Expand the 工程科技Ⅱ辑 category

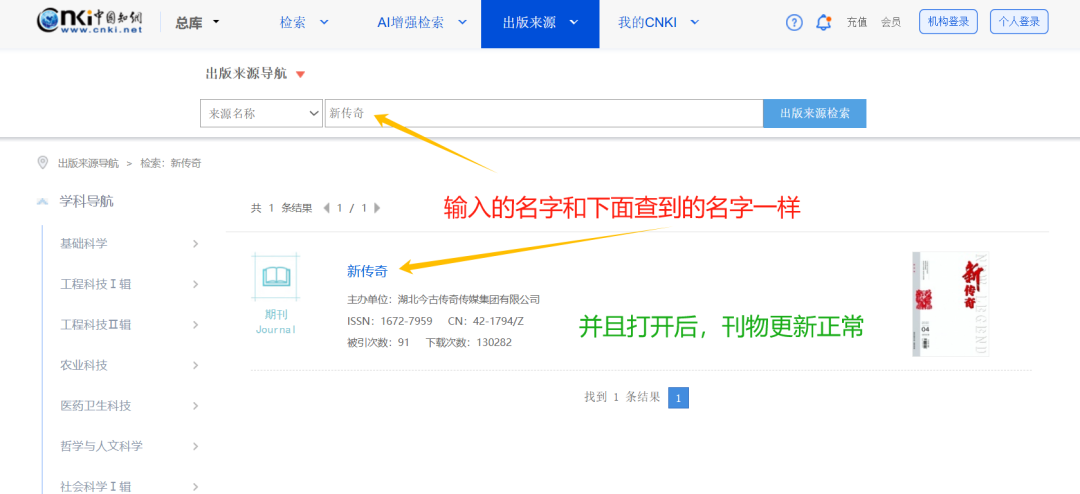coord(129,325)
